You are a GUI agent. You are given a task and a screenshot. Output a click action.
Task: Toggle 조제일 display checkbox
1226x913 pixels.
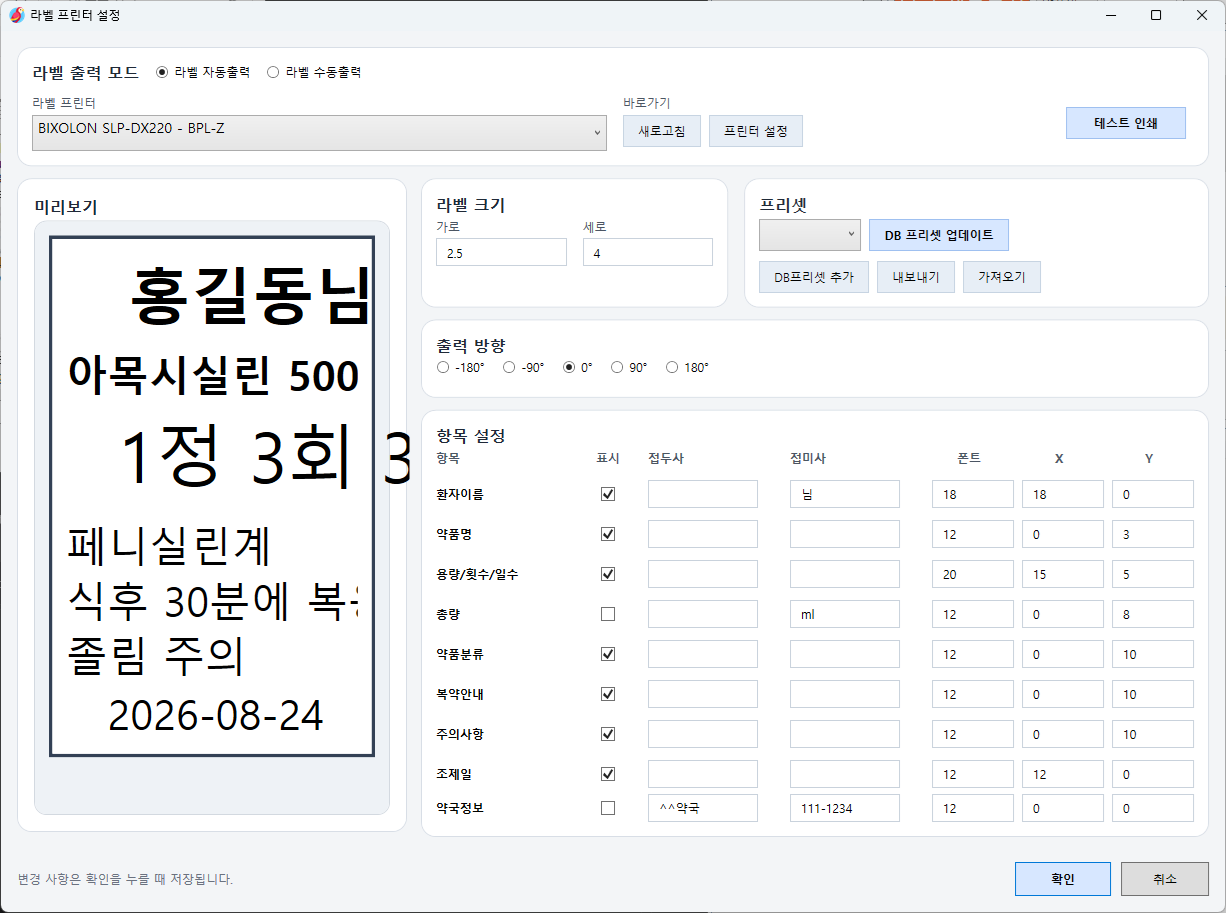point(608,774)
